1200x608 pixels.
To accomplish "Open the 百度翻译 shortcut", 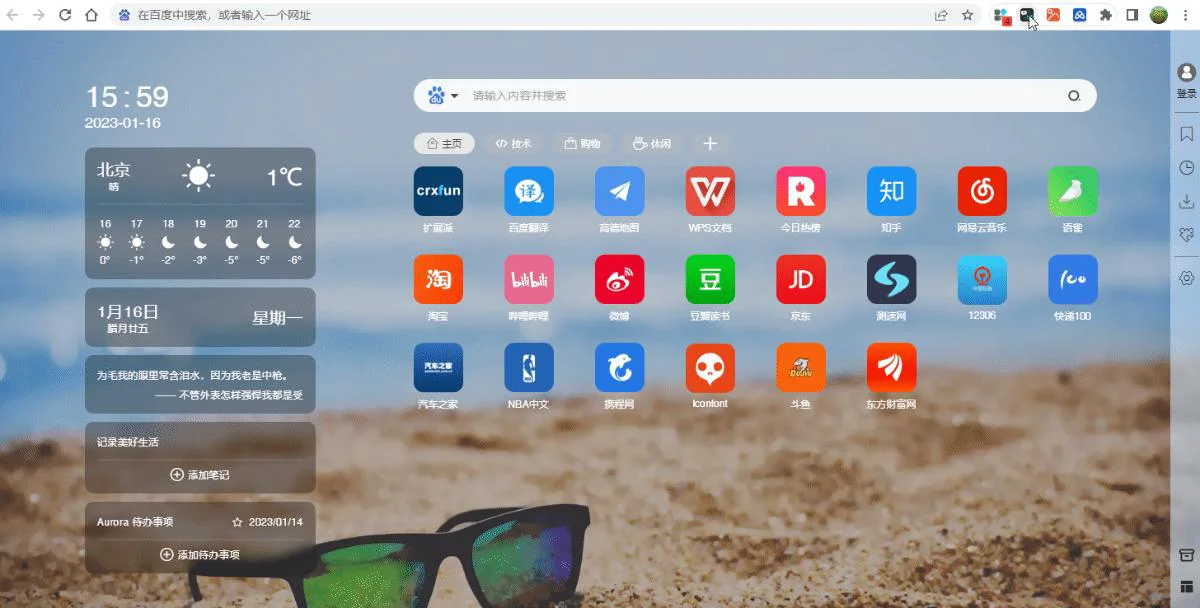I will (x=529, y=191).
